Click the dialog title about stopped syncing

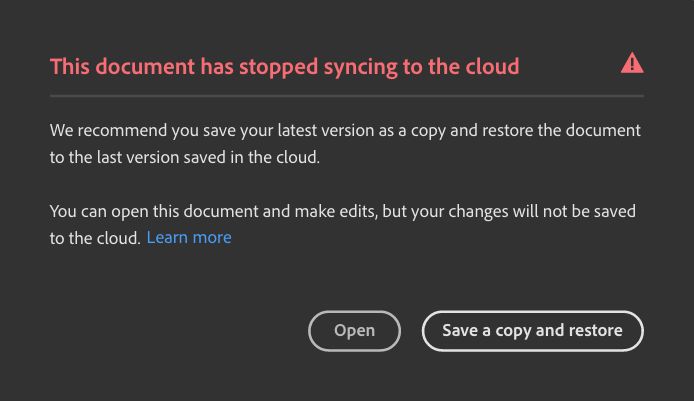(x=285, y=67)
